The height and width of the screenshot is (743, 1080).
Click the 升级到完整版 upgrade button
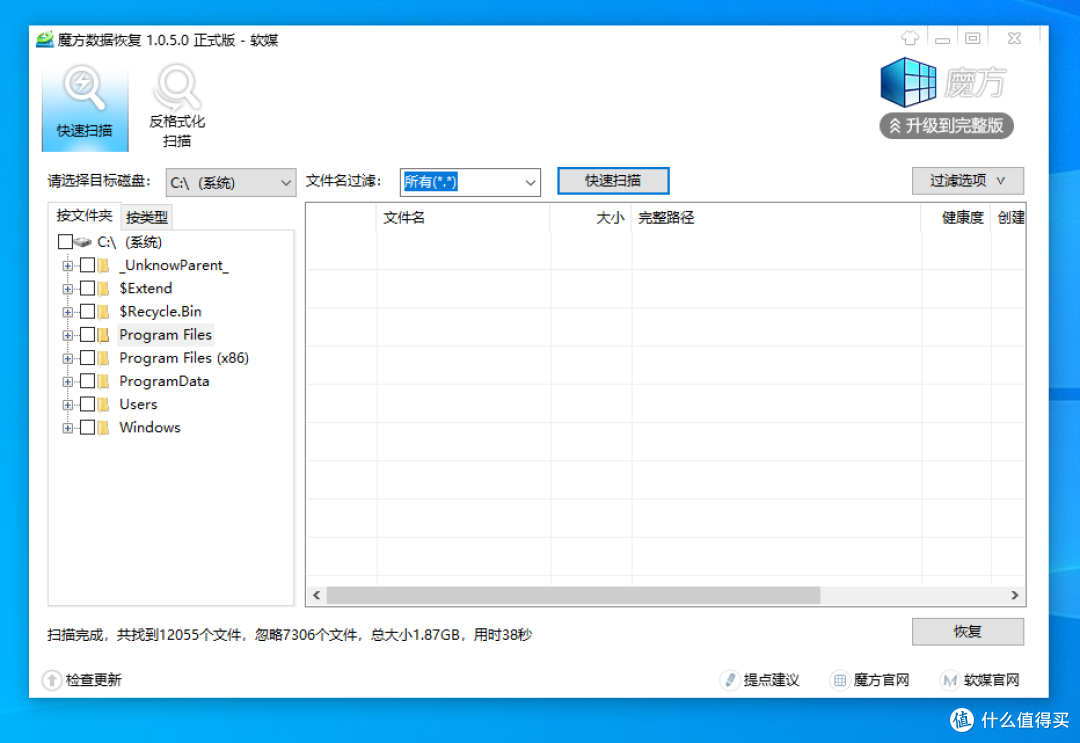pyautogui.click(x=946, y=125)
